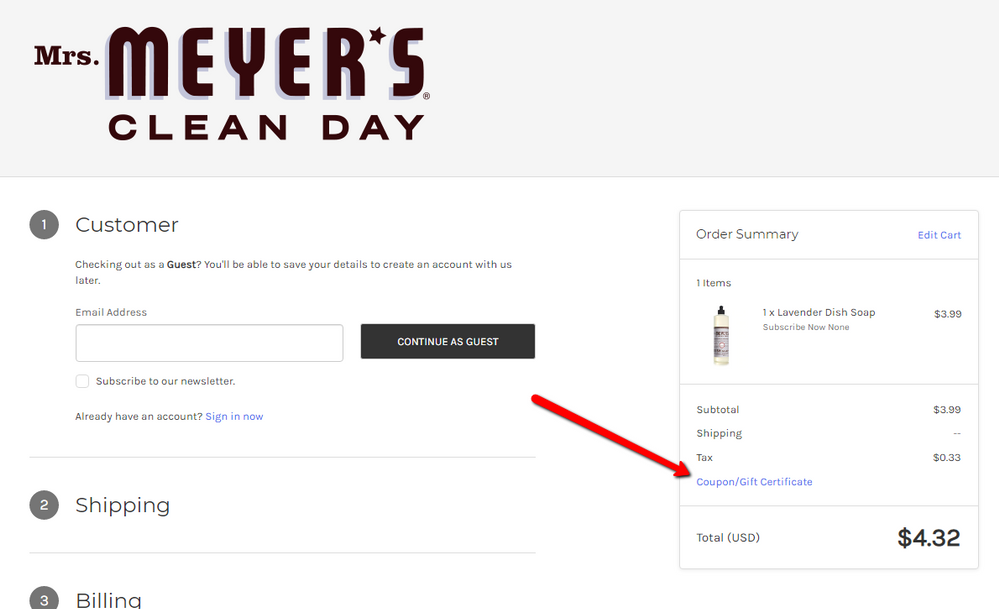Open the Edit Cart link
This screenshot has height=609, width=999.
pos(939,235)
